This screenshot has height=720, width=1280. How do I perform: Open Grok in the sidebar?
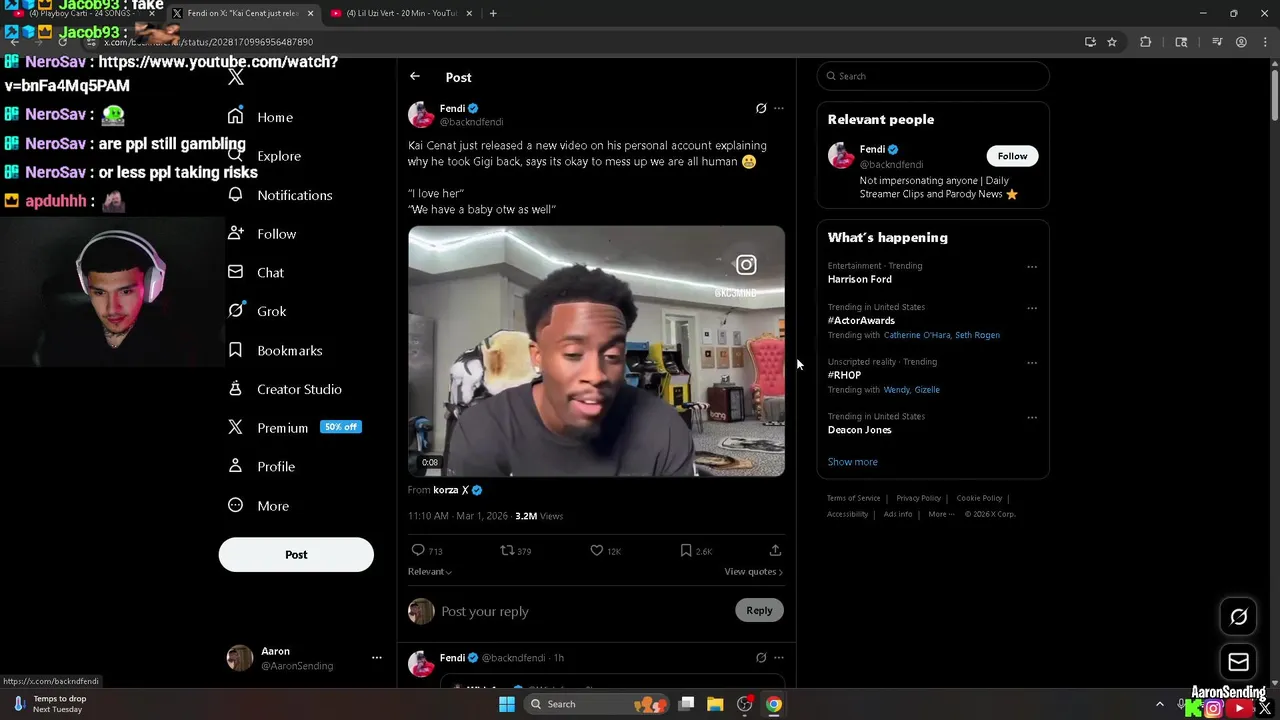coord(256,311)
